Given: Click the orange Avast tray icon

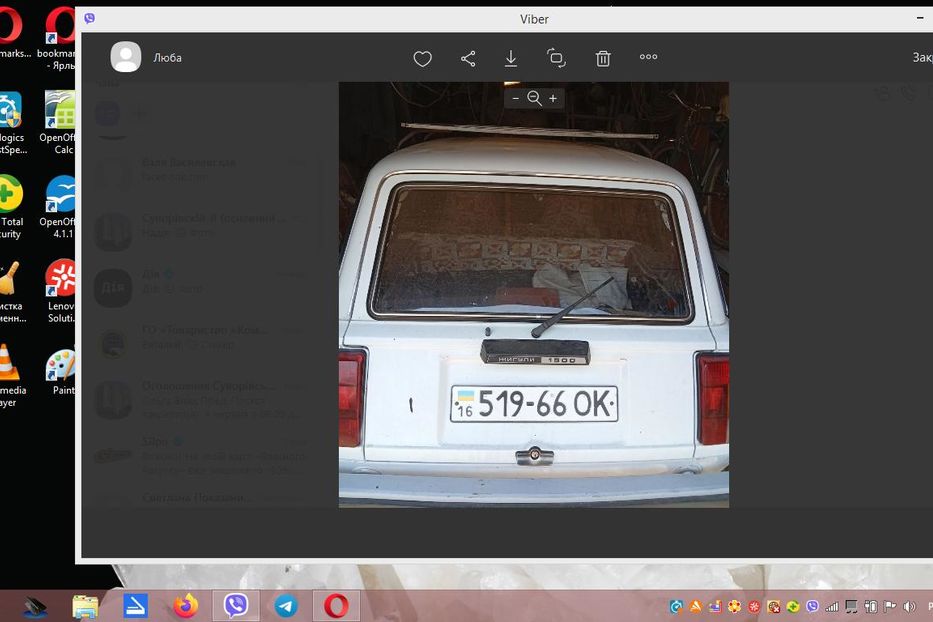Looking at the screenshot, I should point(695,607).
